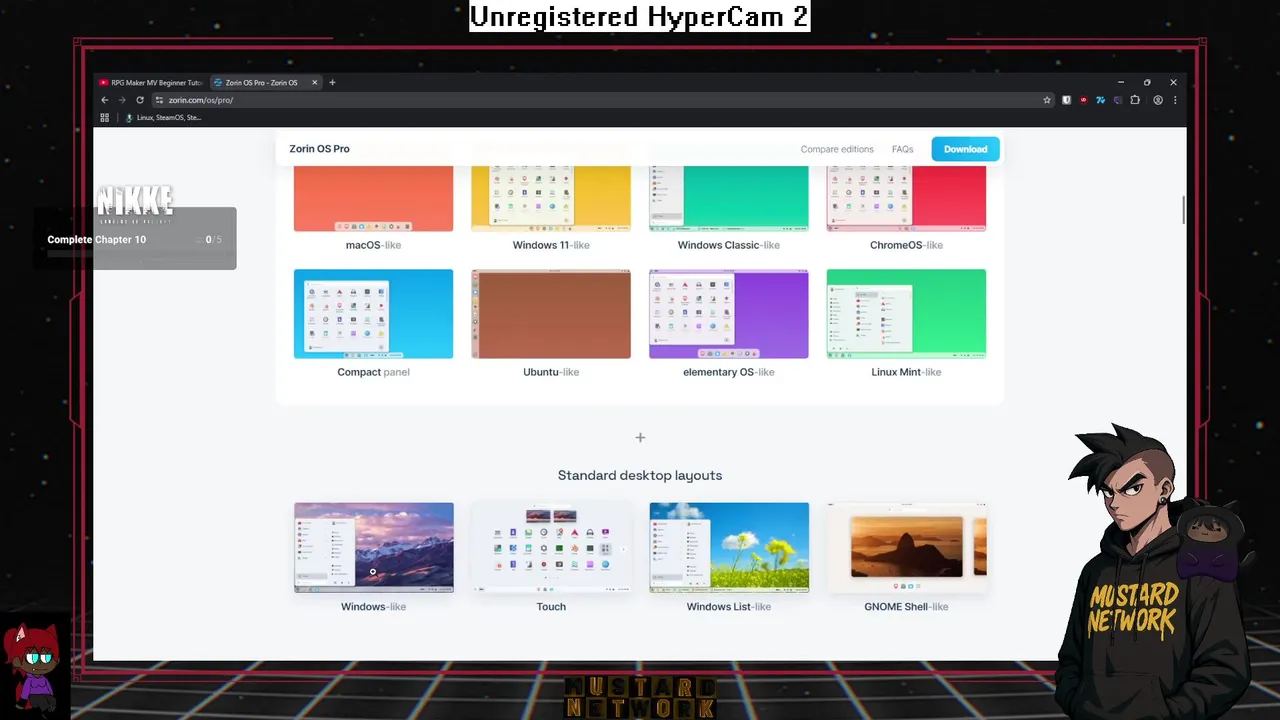1280x720 pixels.
Task: Click the browser forward arrow
Action: point(122,100)
